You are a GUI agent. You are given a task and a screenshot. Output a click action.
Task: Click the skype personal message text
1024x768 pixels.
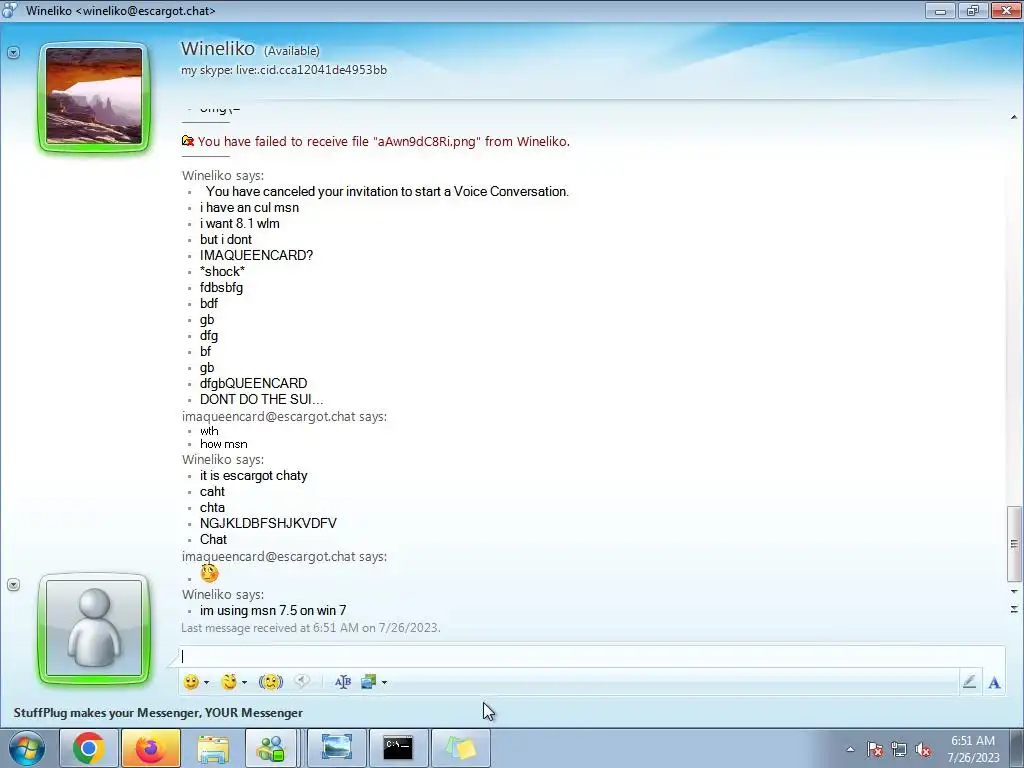click(283, 70)
